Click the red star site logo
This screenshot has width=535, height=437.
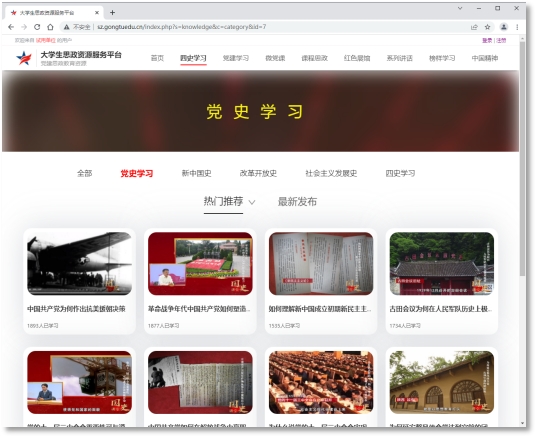(24, 58)
